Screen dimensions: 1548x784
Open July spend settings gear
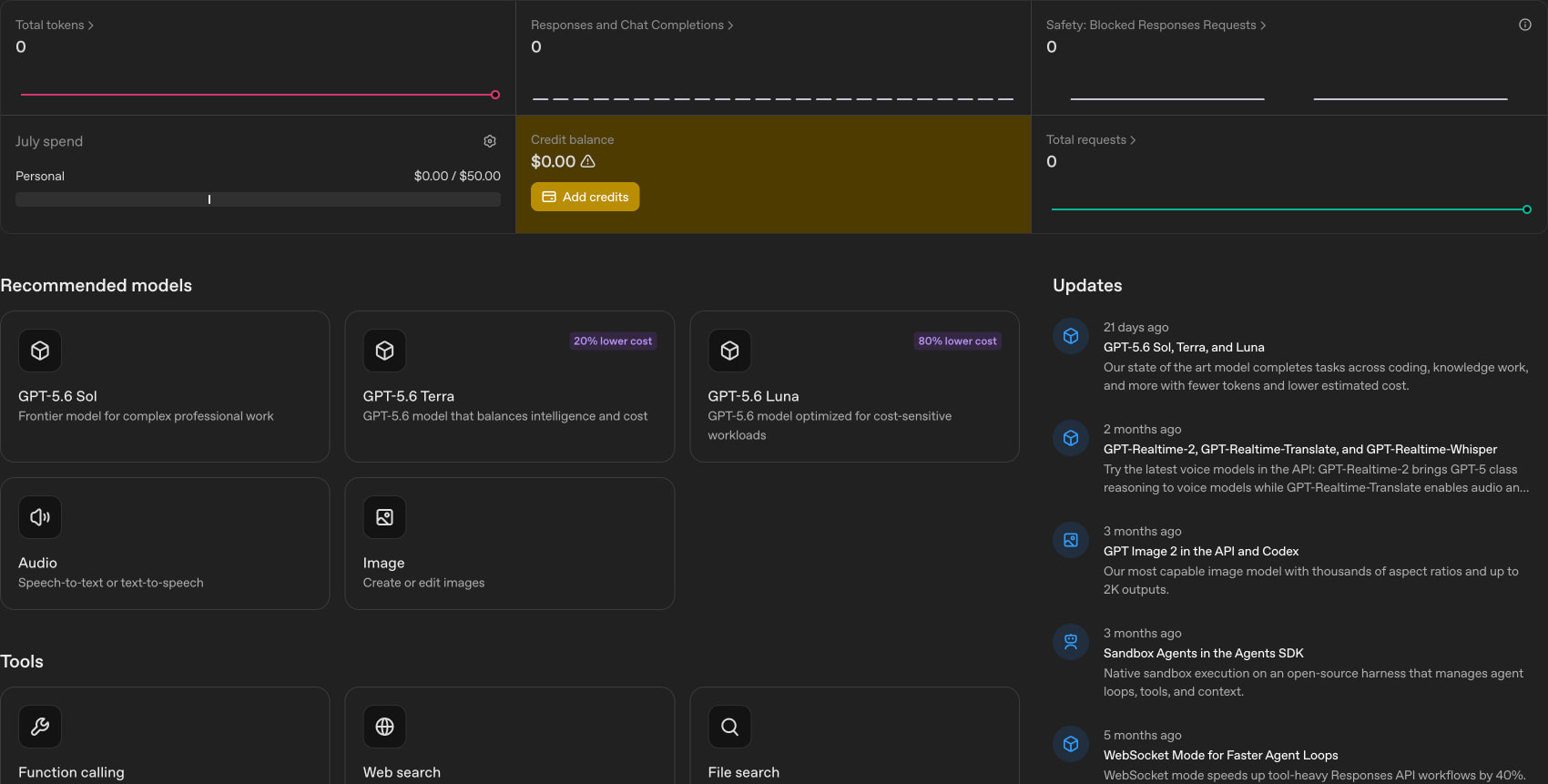point(490,141)
